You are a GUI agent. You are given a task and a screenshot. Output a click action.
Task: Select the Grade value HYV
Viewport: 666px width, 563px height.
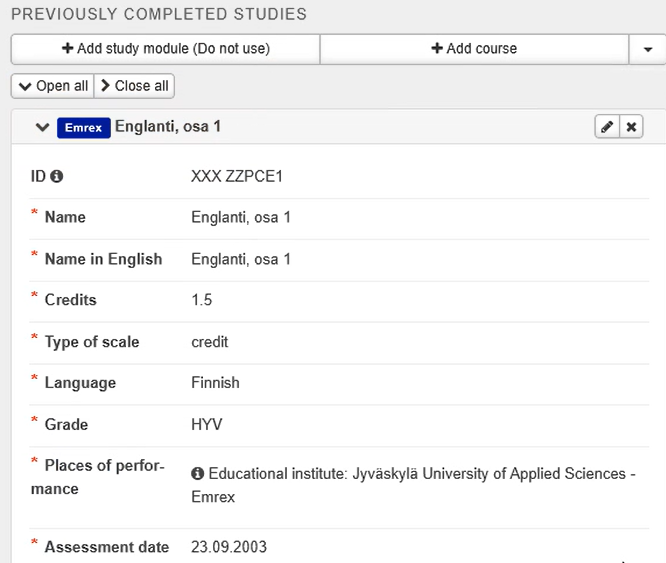point(206,424)
